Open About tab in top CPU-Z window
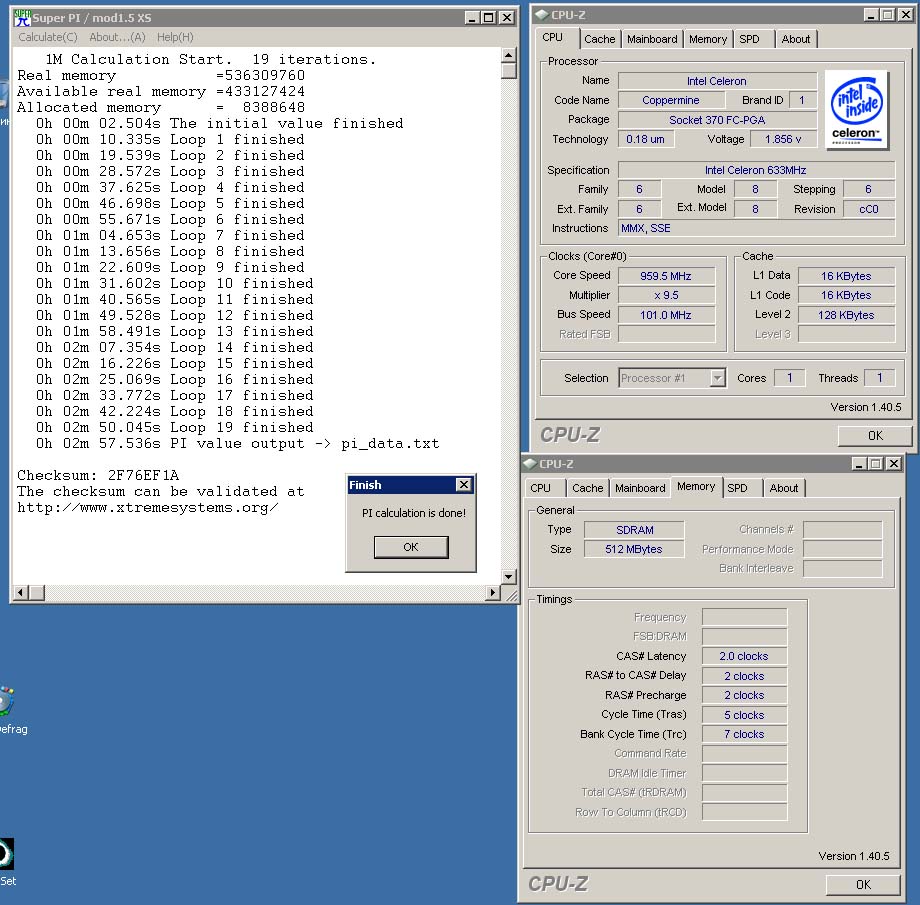 tap(796, 39)
